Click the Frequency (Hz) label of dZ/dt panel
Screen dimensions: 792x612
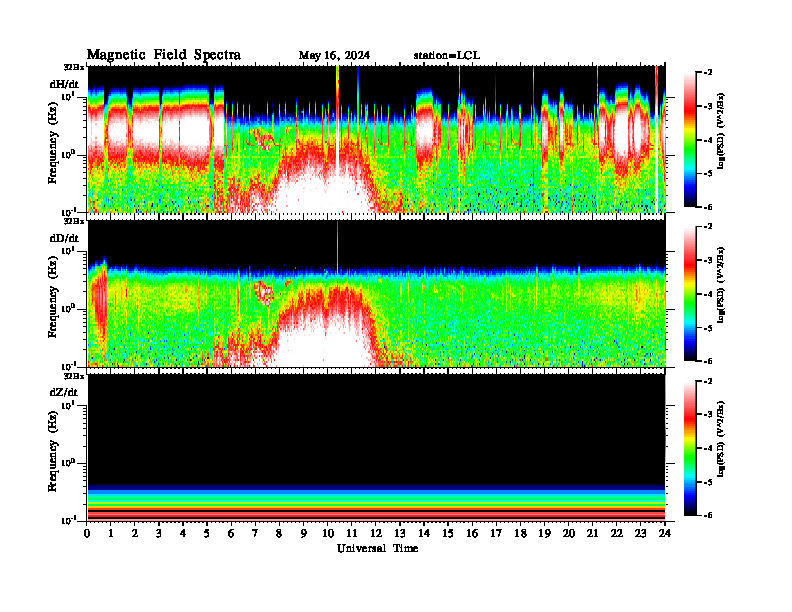tap(53, 453)
